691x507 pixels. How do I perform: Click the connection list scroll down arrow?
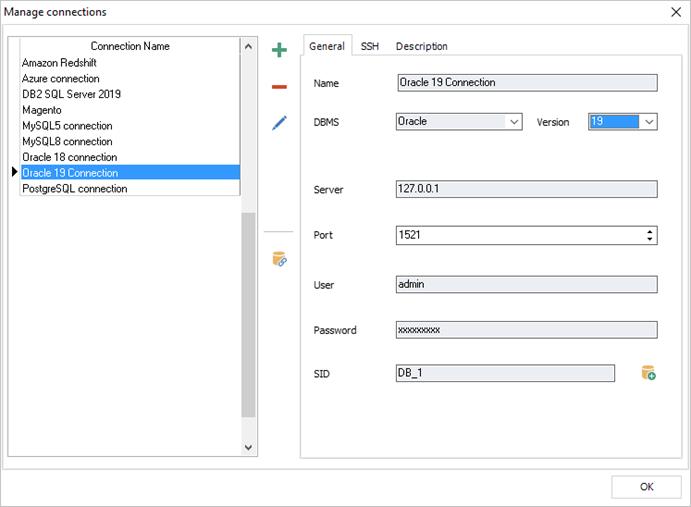point(248,447)
